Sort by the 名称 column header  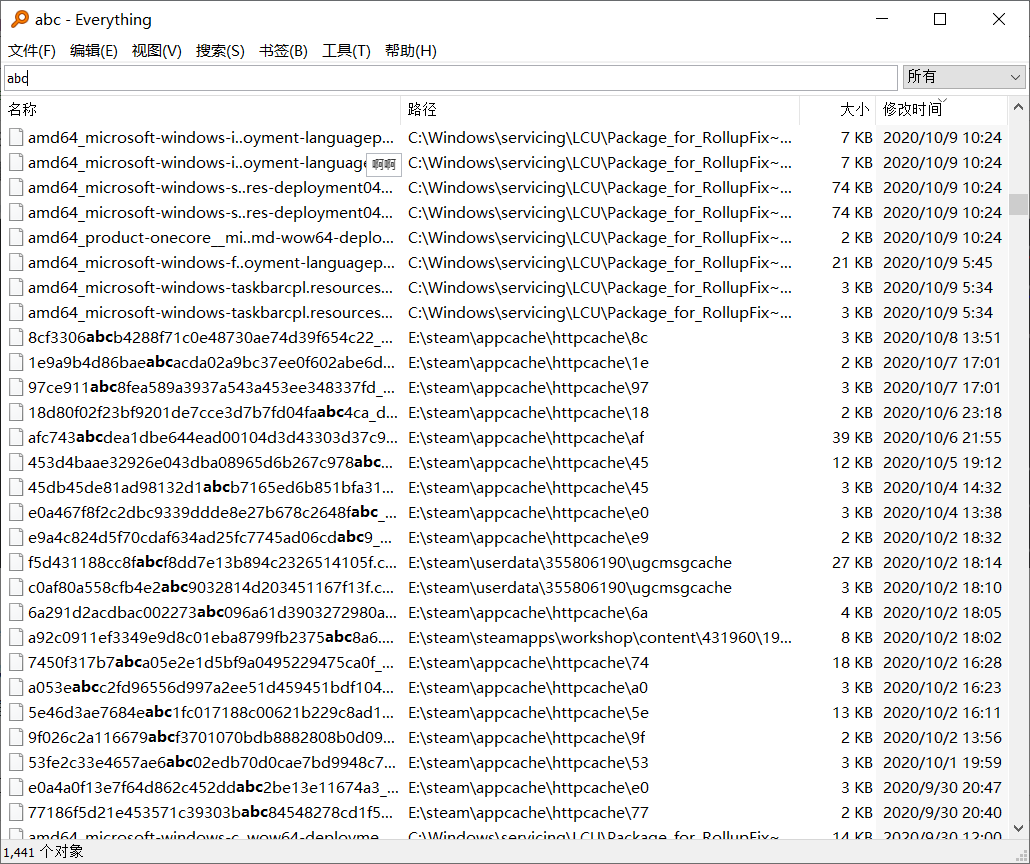(x=201, y=109)
